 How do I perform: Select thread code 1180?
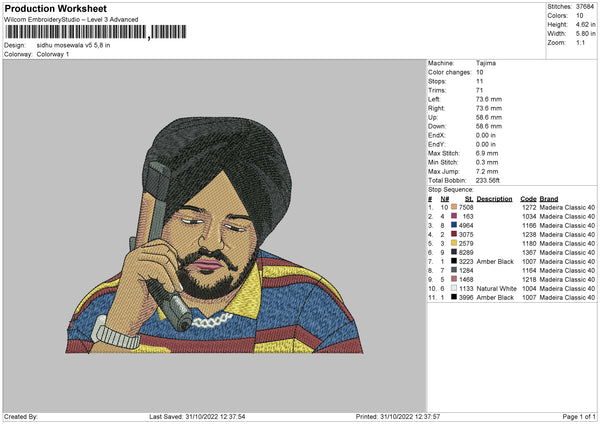(x=529, y=243)
